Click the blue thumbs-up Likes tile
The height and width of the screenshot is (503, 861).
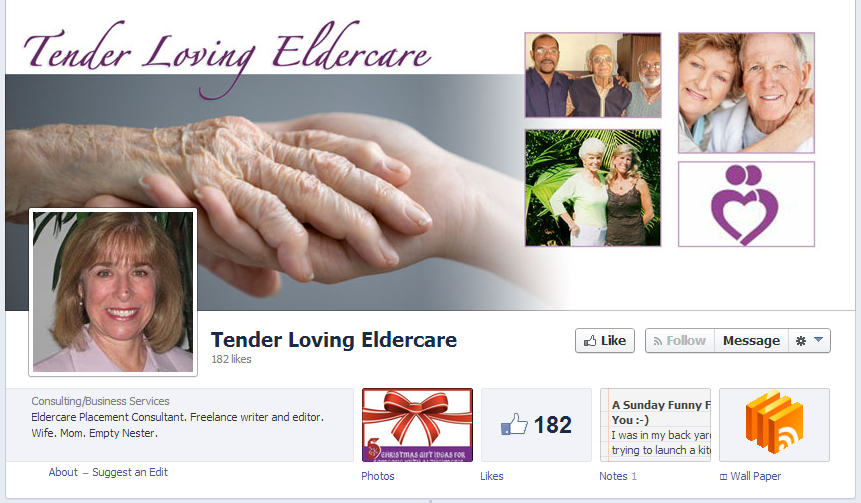536,425
